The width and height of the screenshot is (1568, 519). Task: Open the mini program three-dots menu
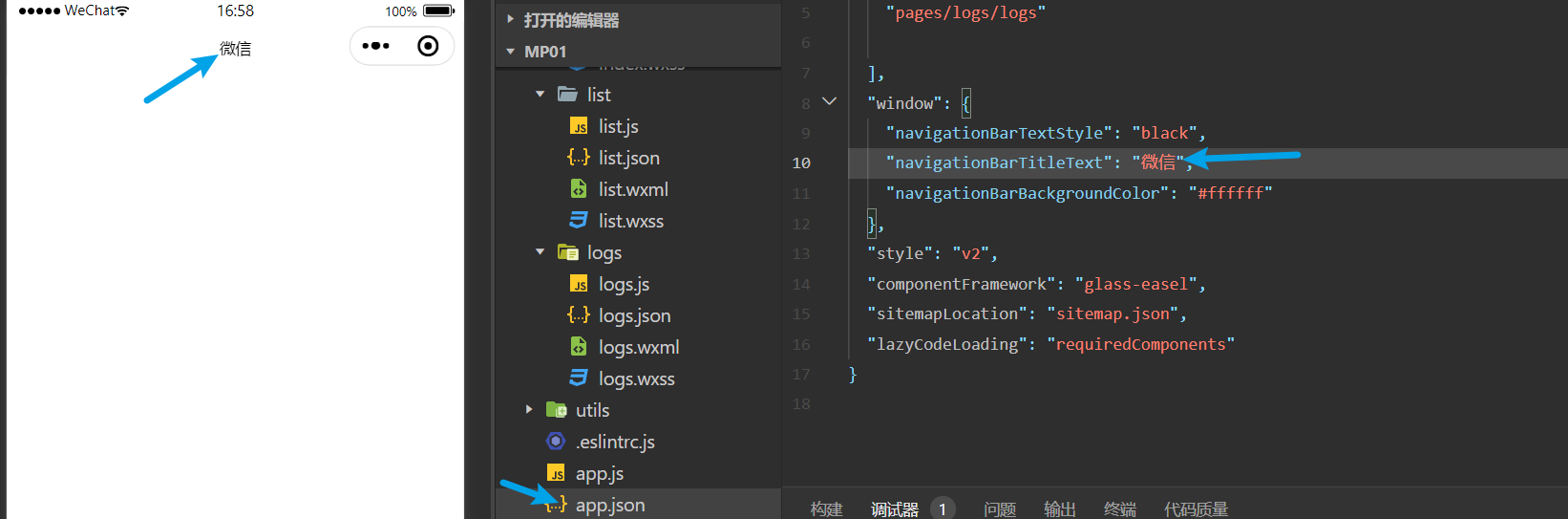(376, 46)
